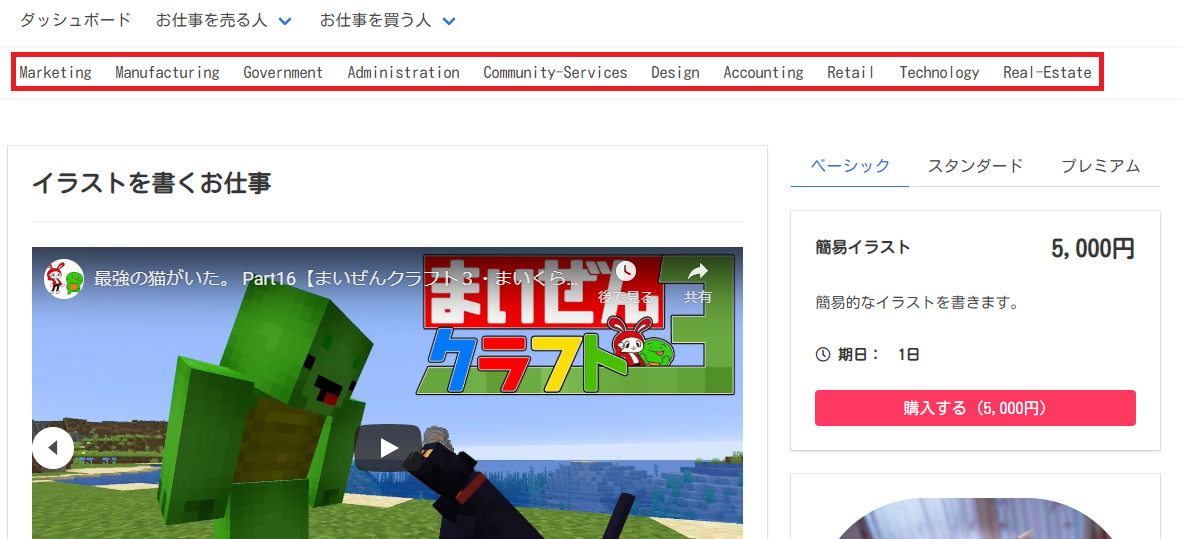The width and height of the screenshot is (1183, 539).
Task: Open the Manufacturing category
Action: pos(167,72)
